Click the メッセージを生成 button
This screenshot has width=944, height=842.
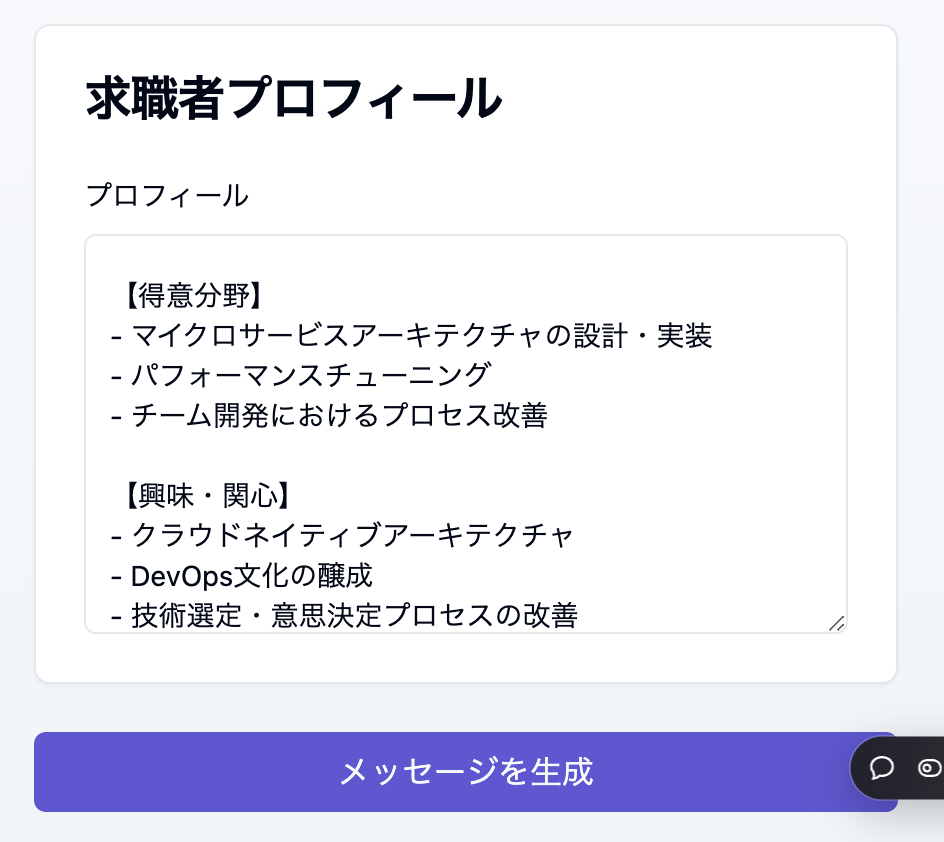pos(465,772)
